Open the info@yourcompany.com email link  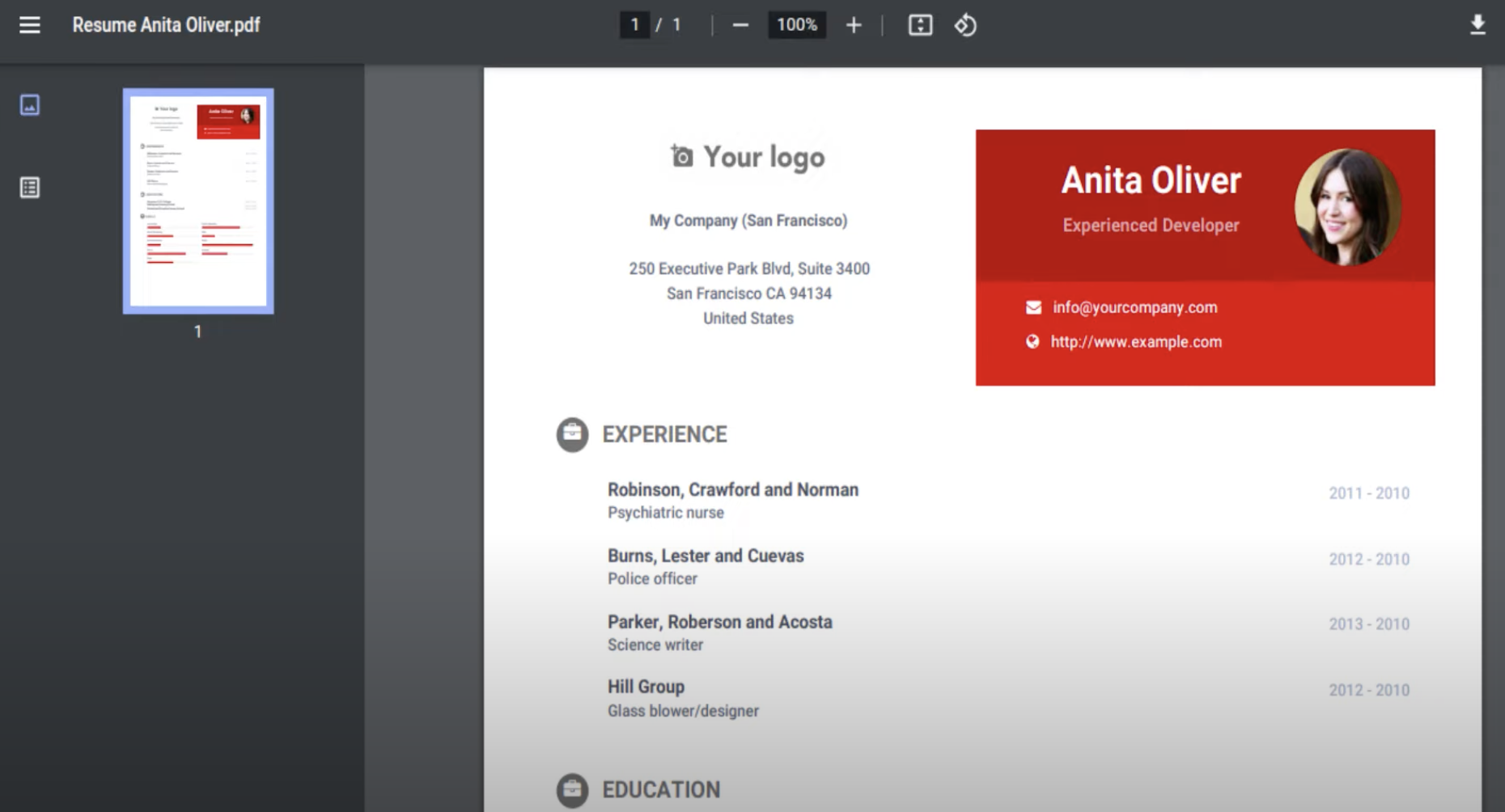(x=1134, y=307)
